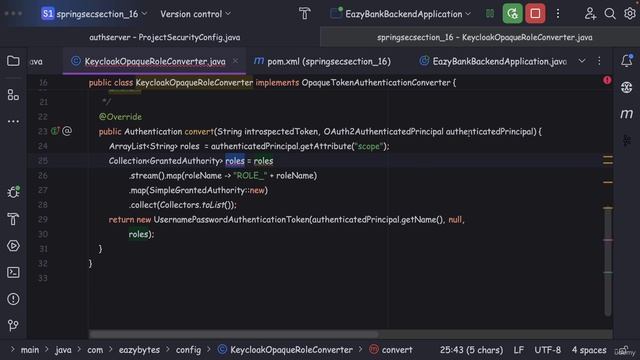Click the @ gutter icon on line 23
This screenshot has width=640, height=360.
pos(67,131)
